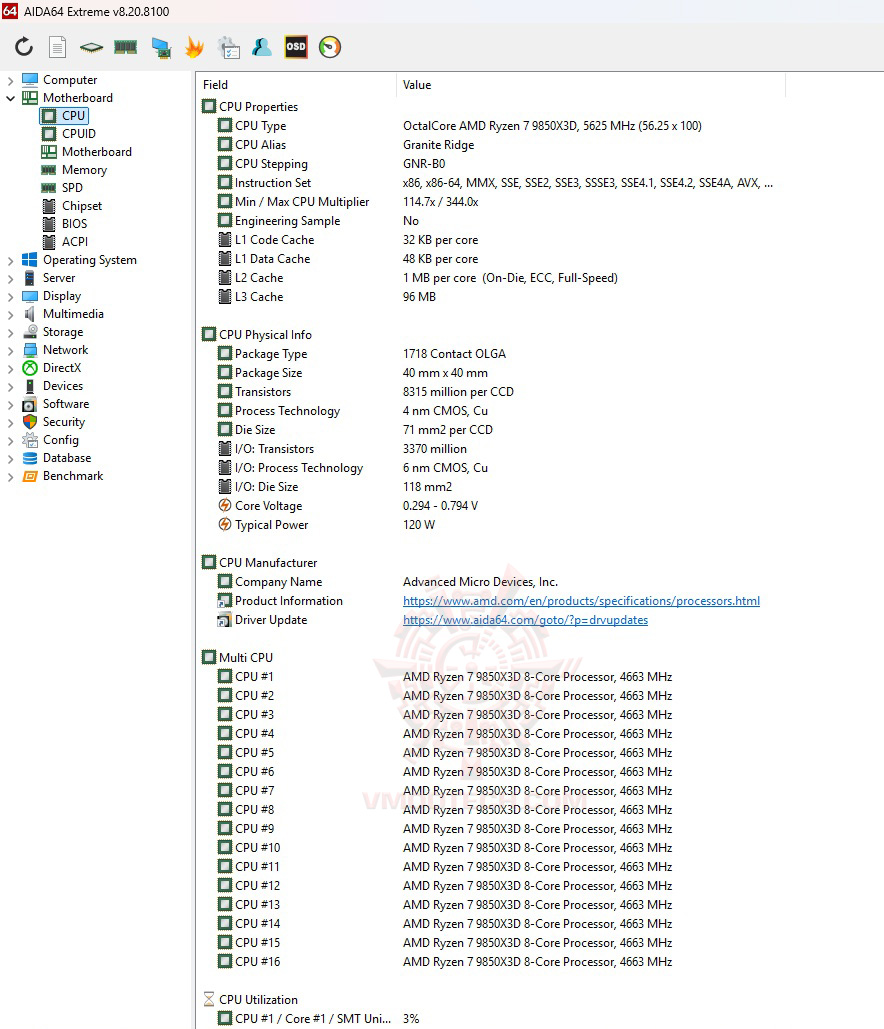Click the Windows logo Operating System icon
The width and height of the screenshot is (884, 1029).
click(x=30, y=260)
